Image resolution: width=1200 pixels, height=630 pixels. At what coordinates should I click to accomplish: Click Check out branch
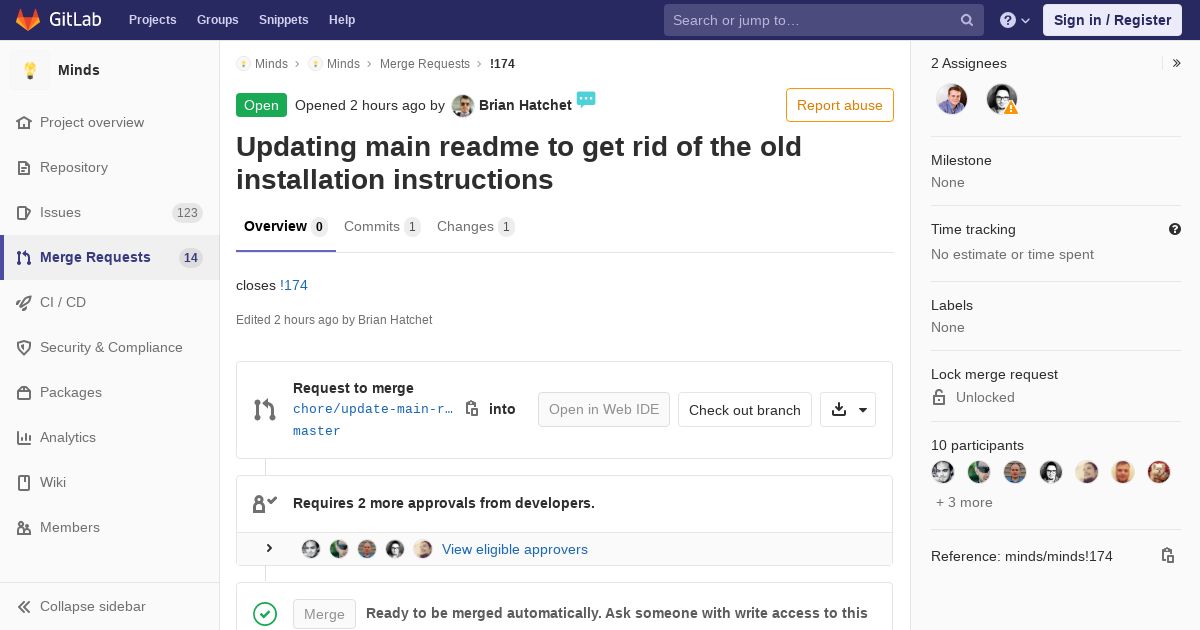(x=745, y=409)
